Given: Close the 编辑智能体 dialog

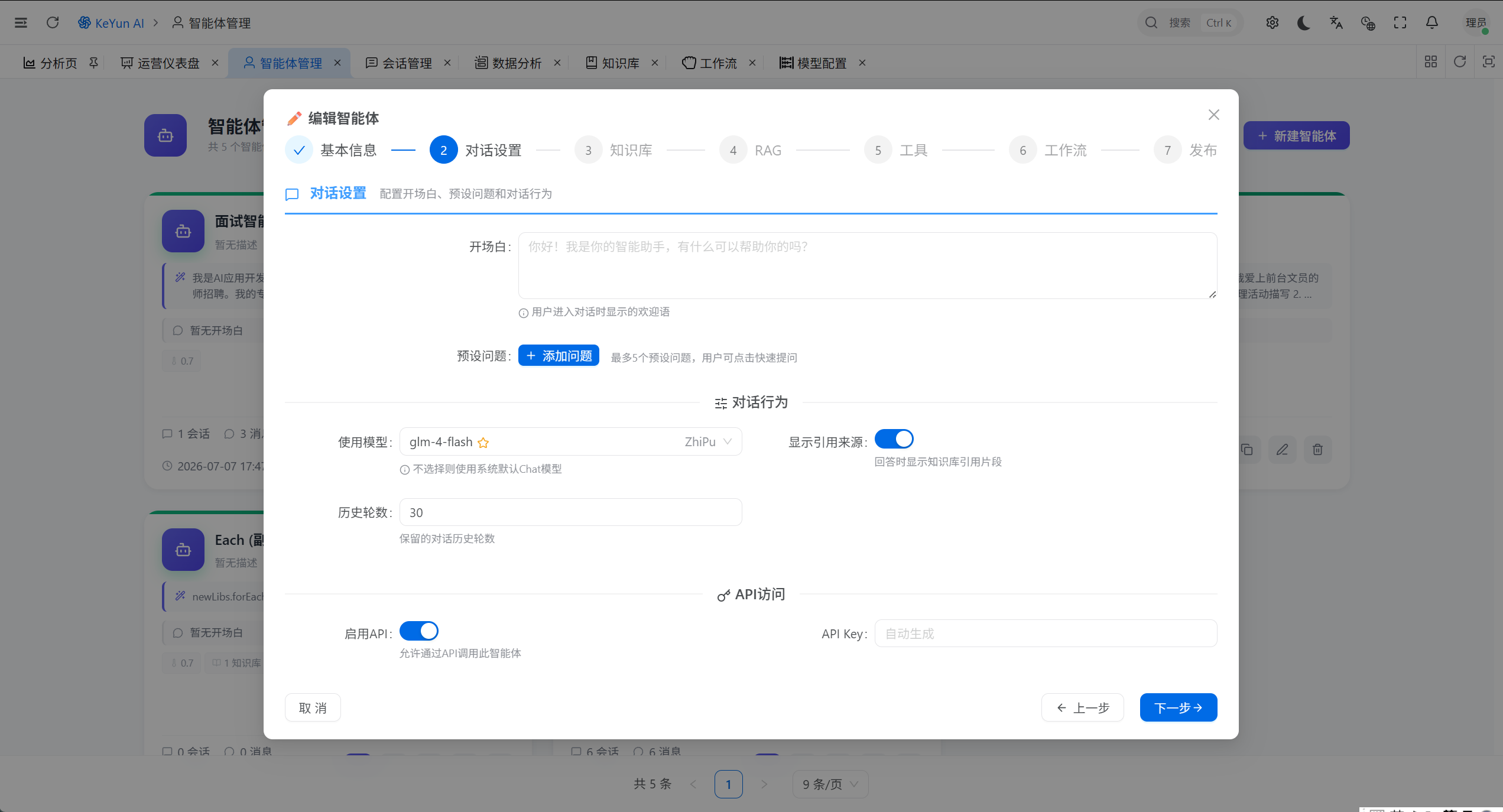Looking at the screenshot, I should click(x=1214, y=115).
